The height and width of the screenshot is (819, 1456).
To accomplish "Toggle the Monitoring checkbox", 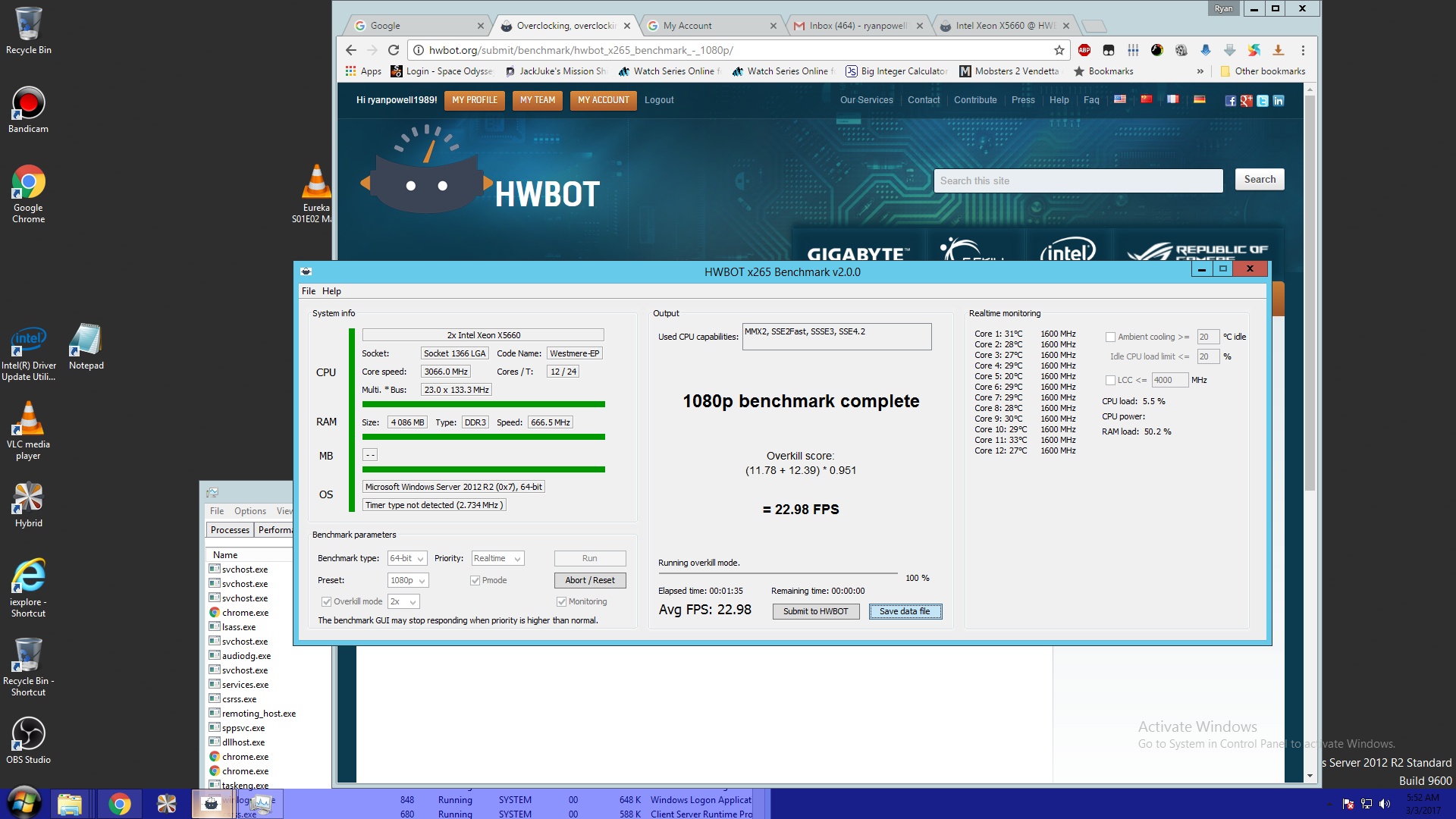I will tap(561, 602).
